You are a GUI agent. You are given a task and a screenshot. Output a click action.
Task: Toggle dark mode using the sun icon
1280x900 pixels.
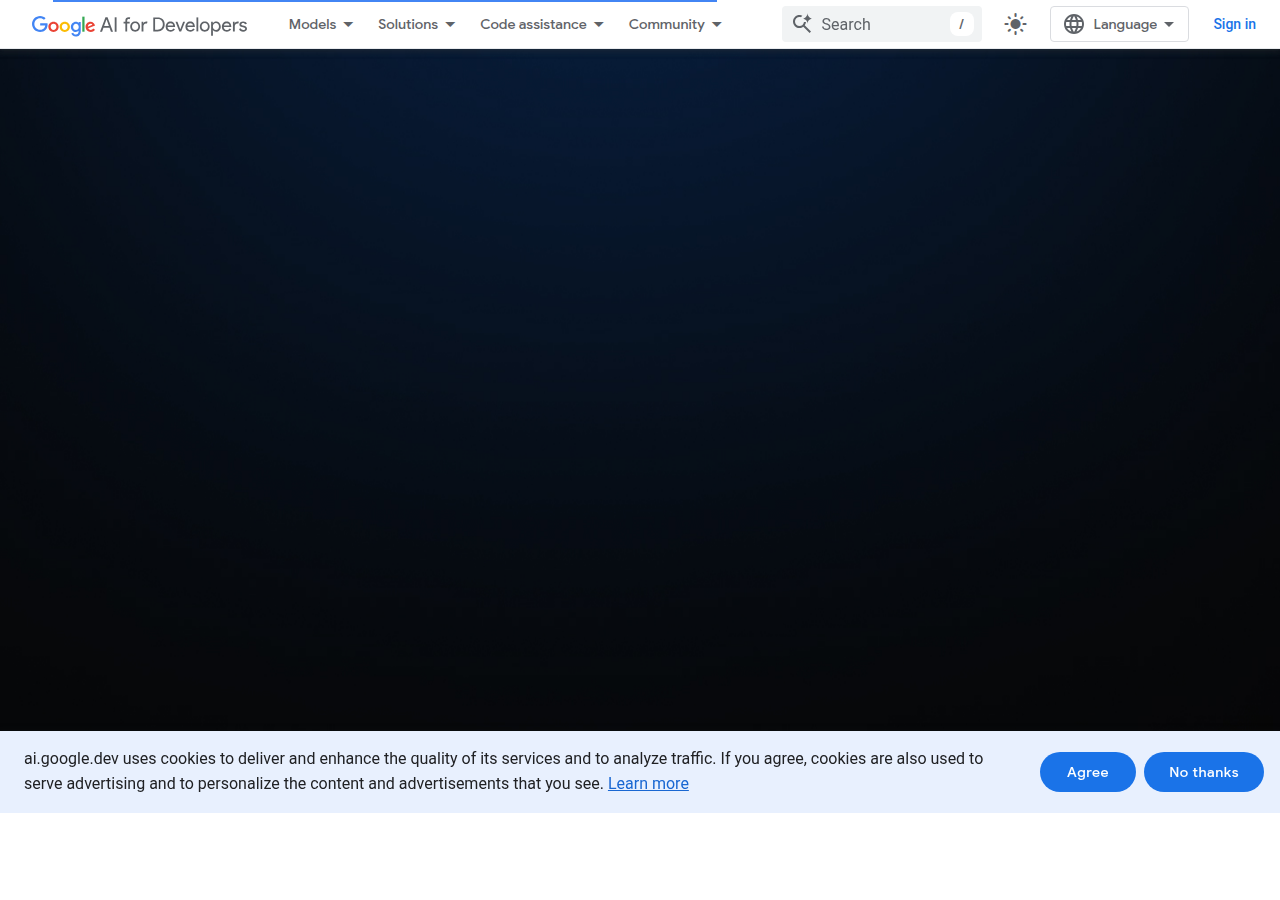click(x=1015, y=23)
